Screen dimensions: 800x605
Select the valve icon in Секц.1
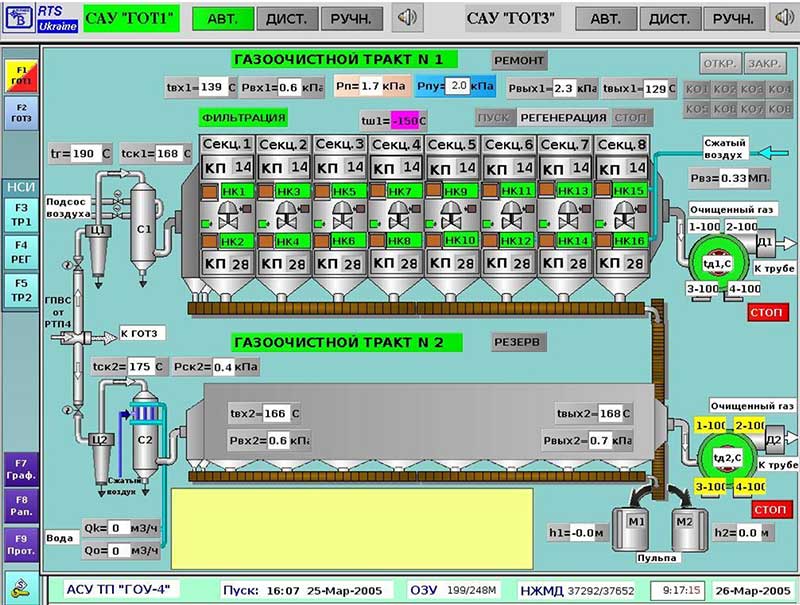click(227, 216)
